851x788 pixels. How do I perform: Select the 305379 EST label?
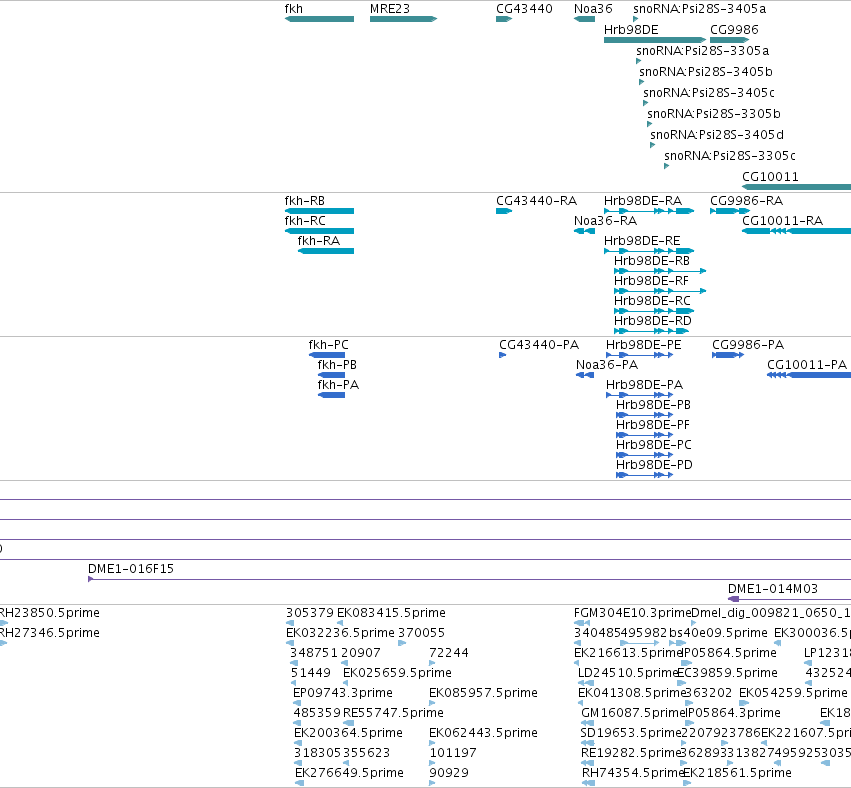[310, 613]
